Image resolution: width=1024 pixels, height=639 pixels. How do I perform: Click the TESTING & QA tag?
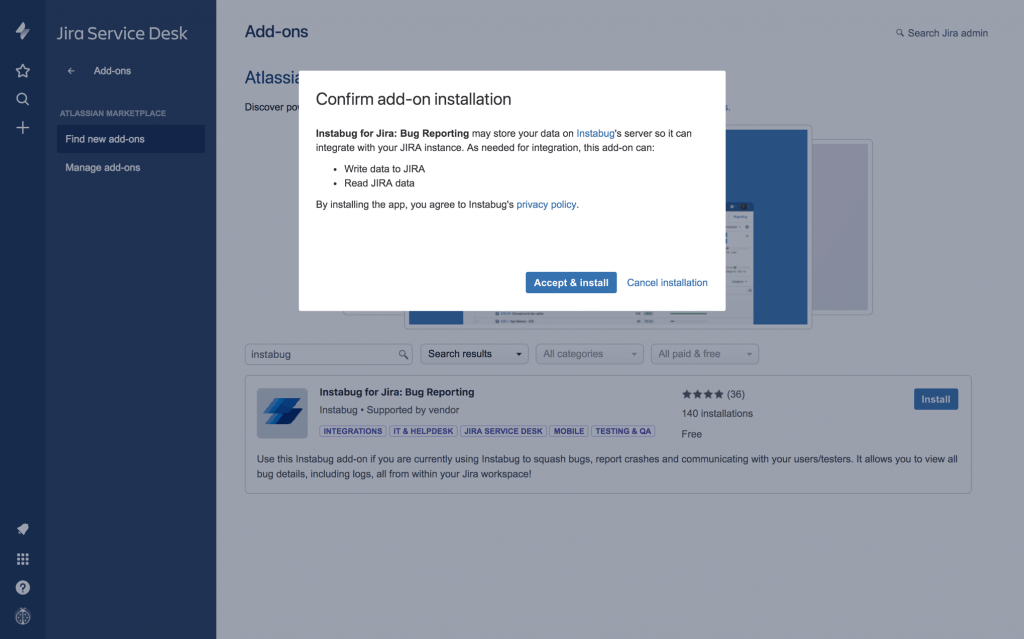pos(623,431)
